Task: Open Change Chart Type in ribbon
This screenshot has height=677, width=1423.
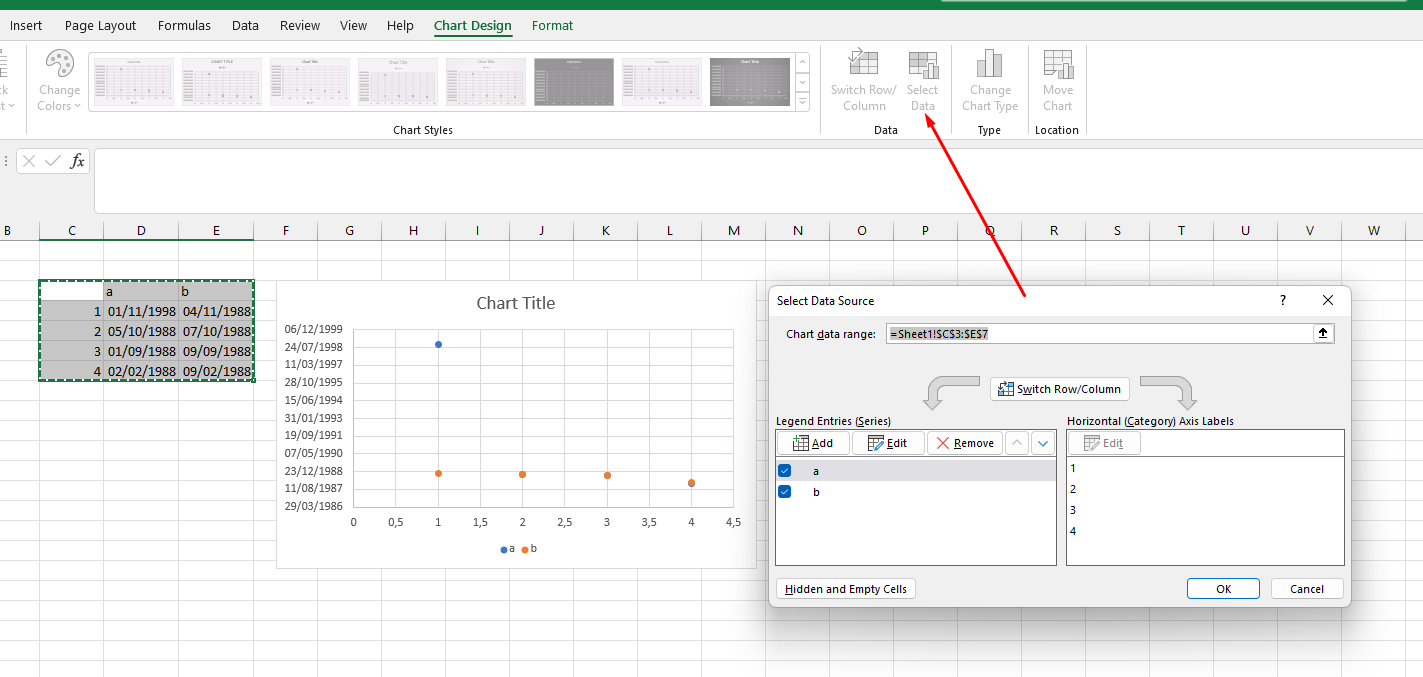Action: 989,81
